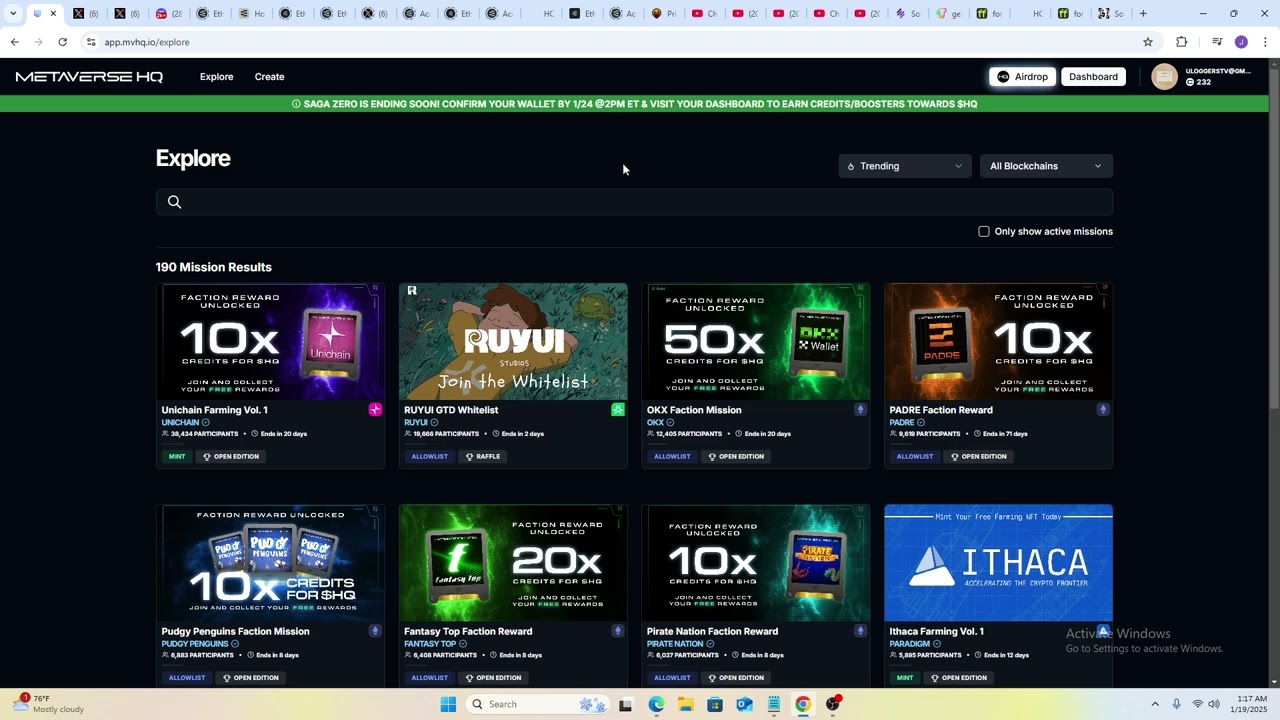Click the Ethereum icon on Pudgy Penguins card

click(x=375, y=631)
